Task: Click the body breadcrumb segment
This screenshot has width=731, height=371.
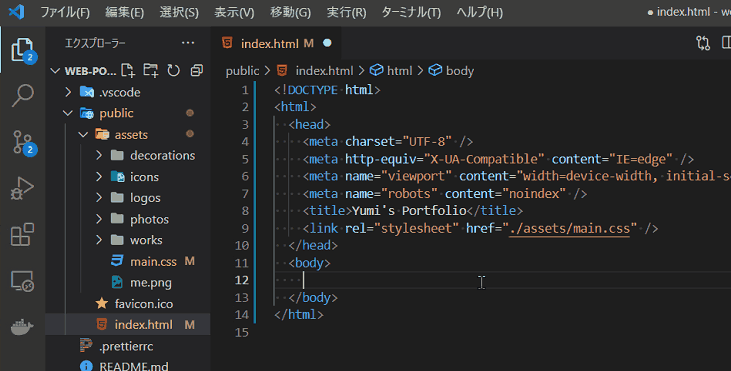Action: [460, 71]
